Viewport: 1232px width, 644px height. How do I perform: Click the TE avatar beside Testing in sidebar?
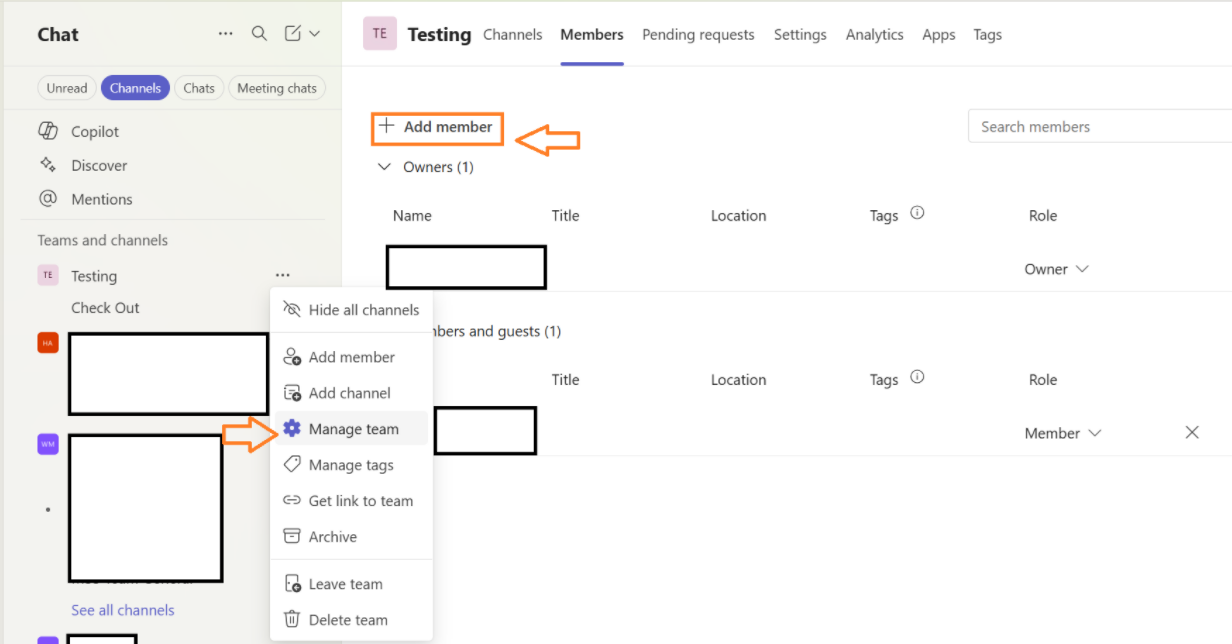(48, 275)
